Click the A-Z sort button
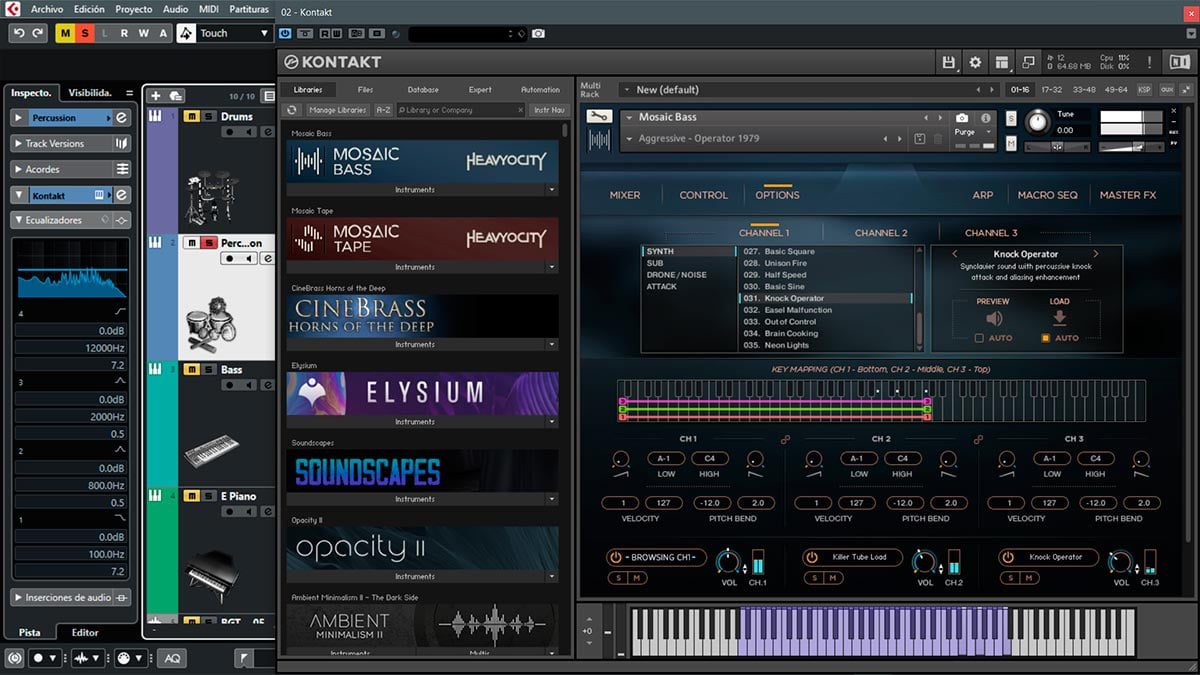Viewport: 1200px width, 675px height. (x=383, y=110)
